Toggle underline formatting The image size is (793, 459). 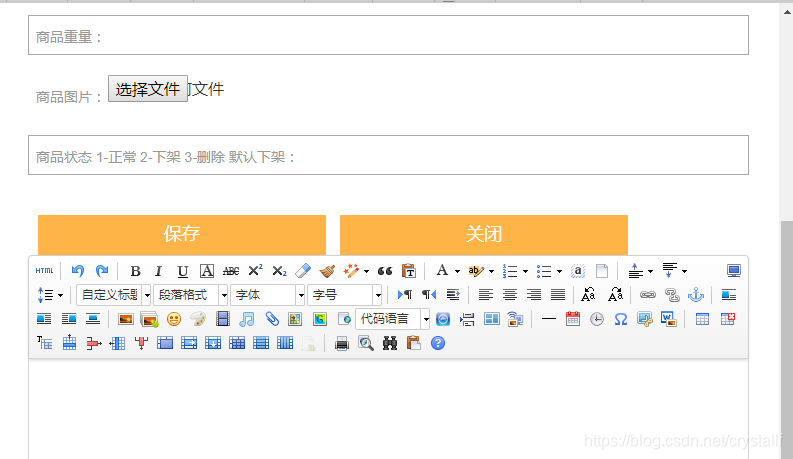point(183,271)
